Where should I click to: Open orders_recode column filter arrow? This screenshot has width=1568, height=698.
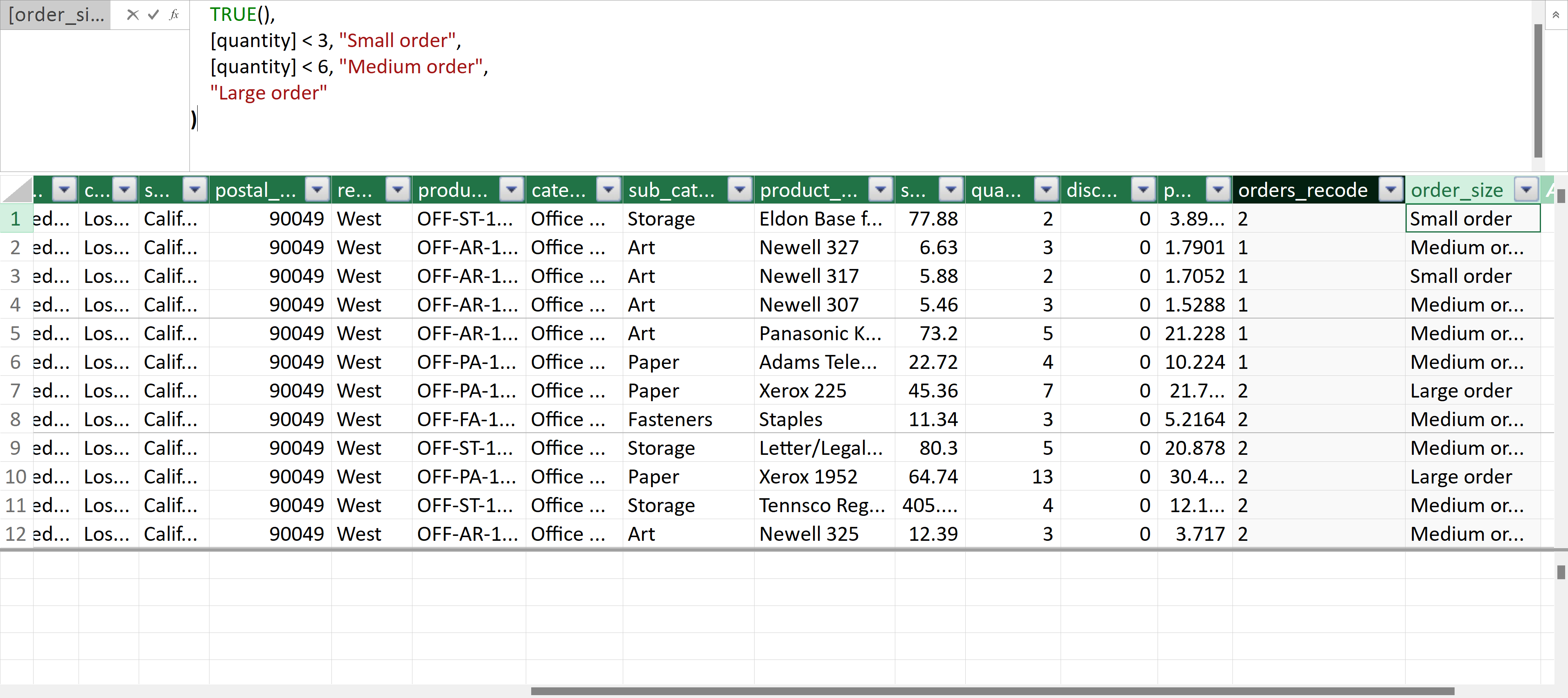click(1390, 190)
